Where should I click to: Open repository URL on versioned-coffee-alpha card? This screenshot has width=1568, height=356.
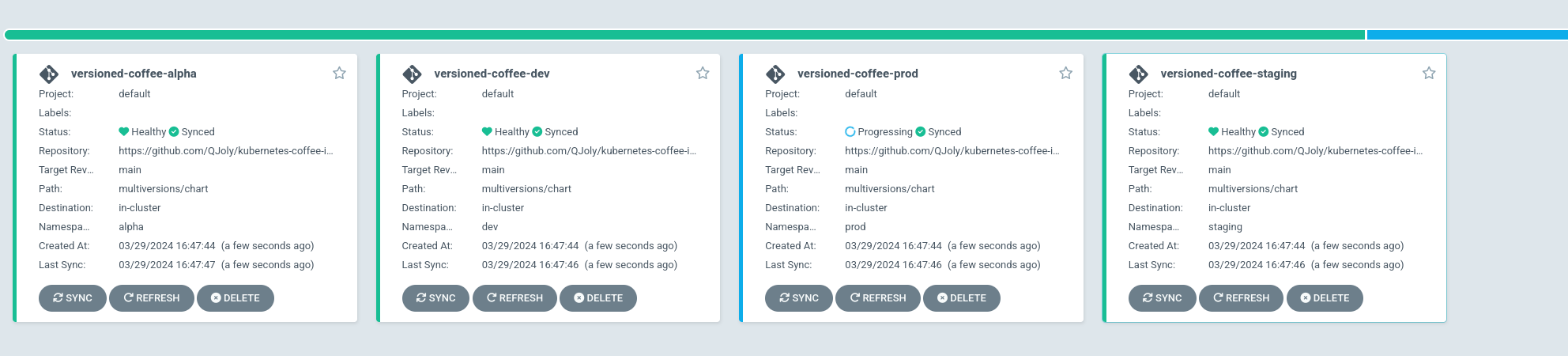click(x=226, y=151)
